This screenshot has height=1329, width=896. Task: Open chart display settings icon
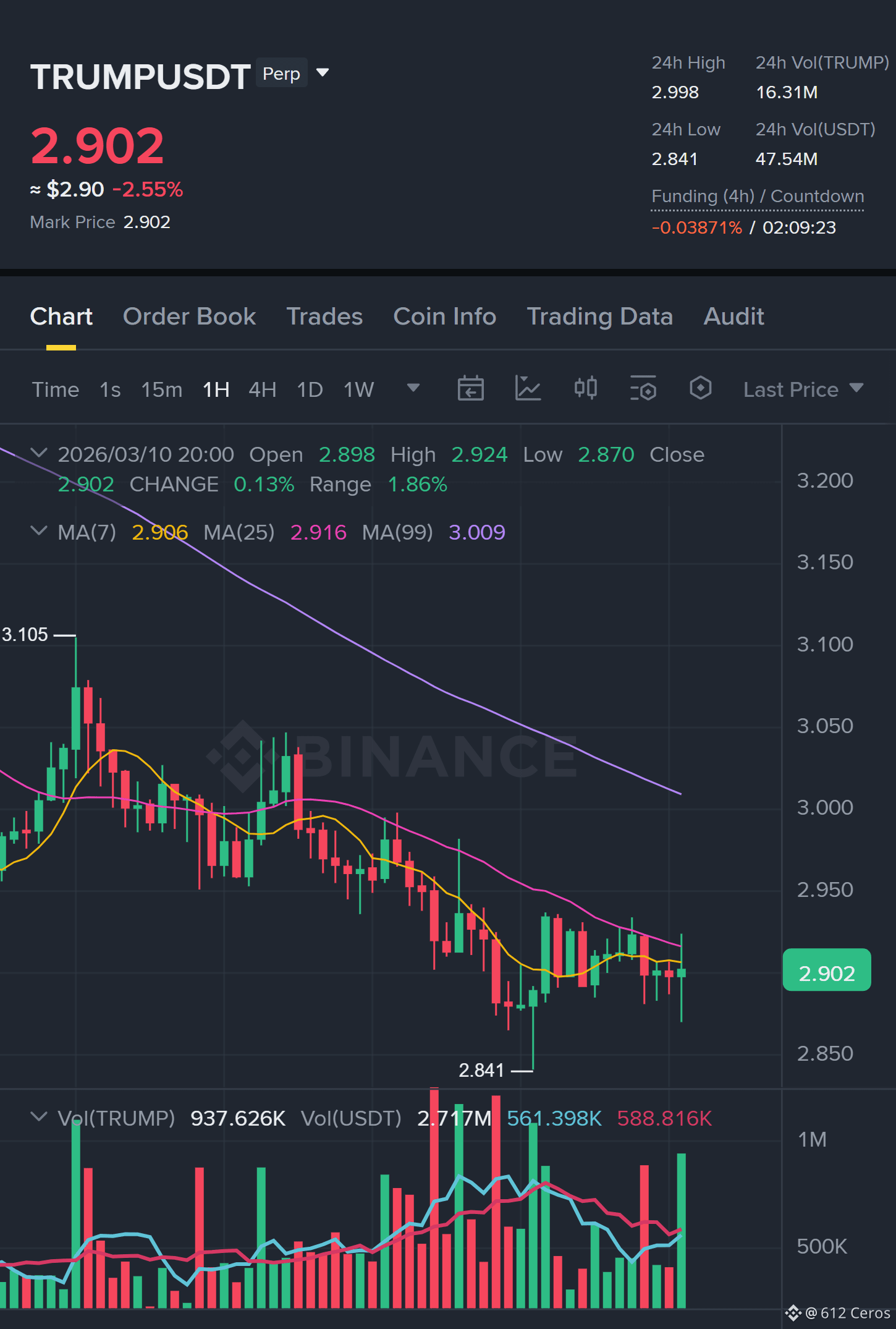pyautogui.click(x=643, y=389)
